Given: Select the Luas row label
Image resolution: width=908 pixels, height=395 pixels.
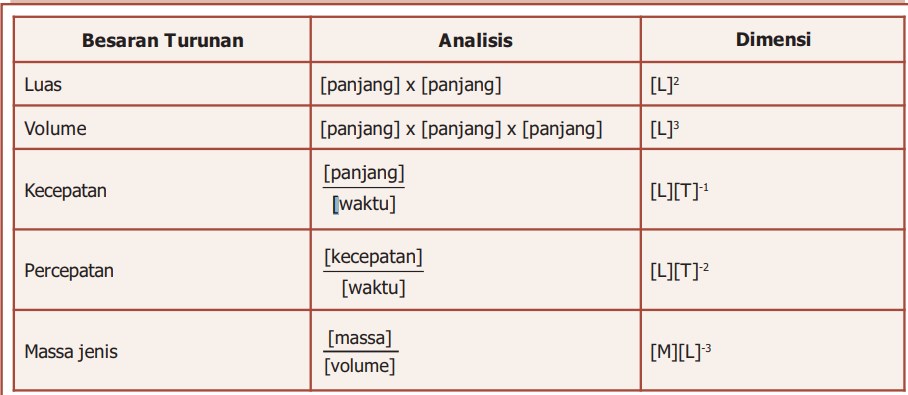Looking at the screenshot, I should pos(43,85).
